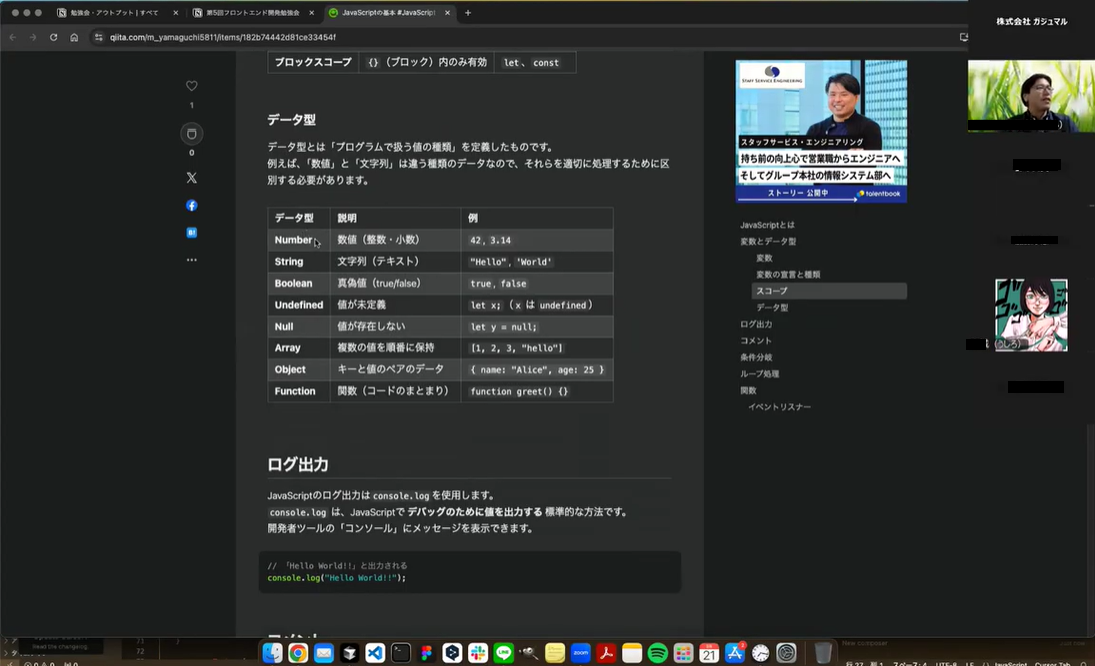Open Finder from the Dock
The image size is (1095, 666).
(272, 653)
